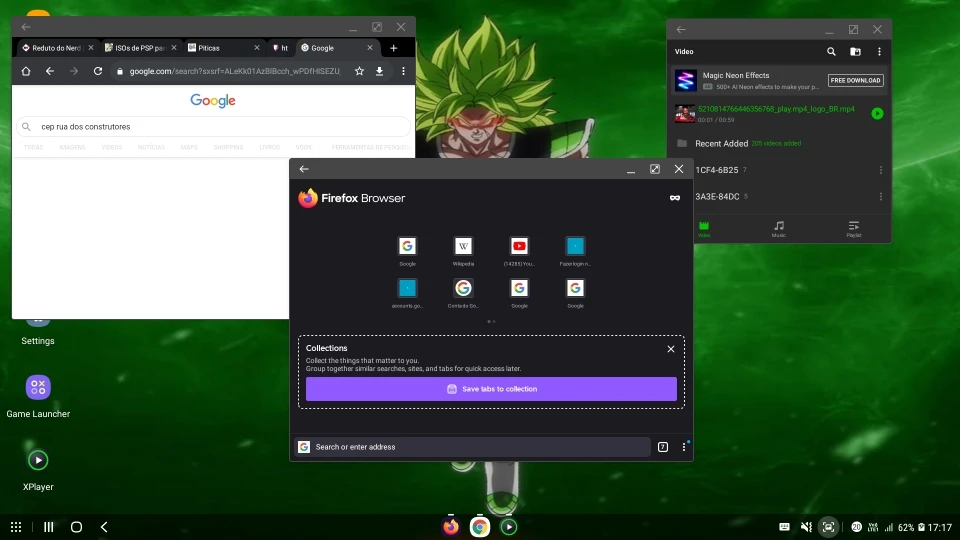This screenshot has height=540, width=960.
Task: Open XPlayer folder icon in header
Action: pos(855,52)
